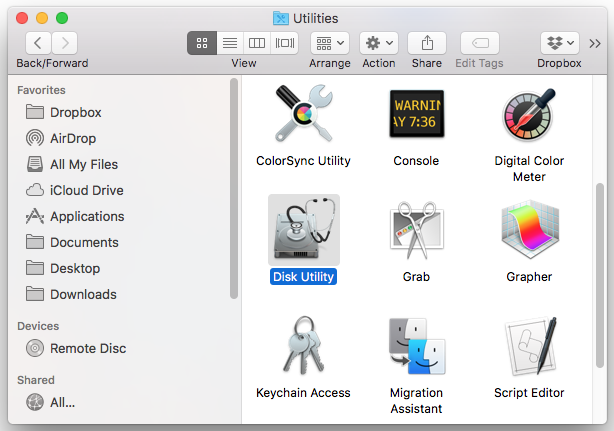Select the Script Editor icon
The width and height of the screenshot is (614, 431).
531,346
